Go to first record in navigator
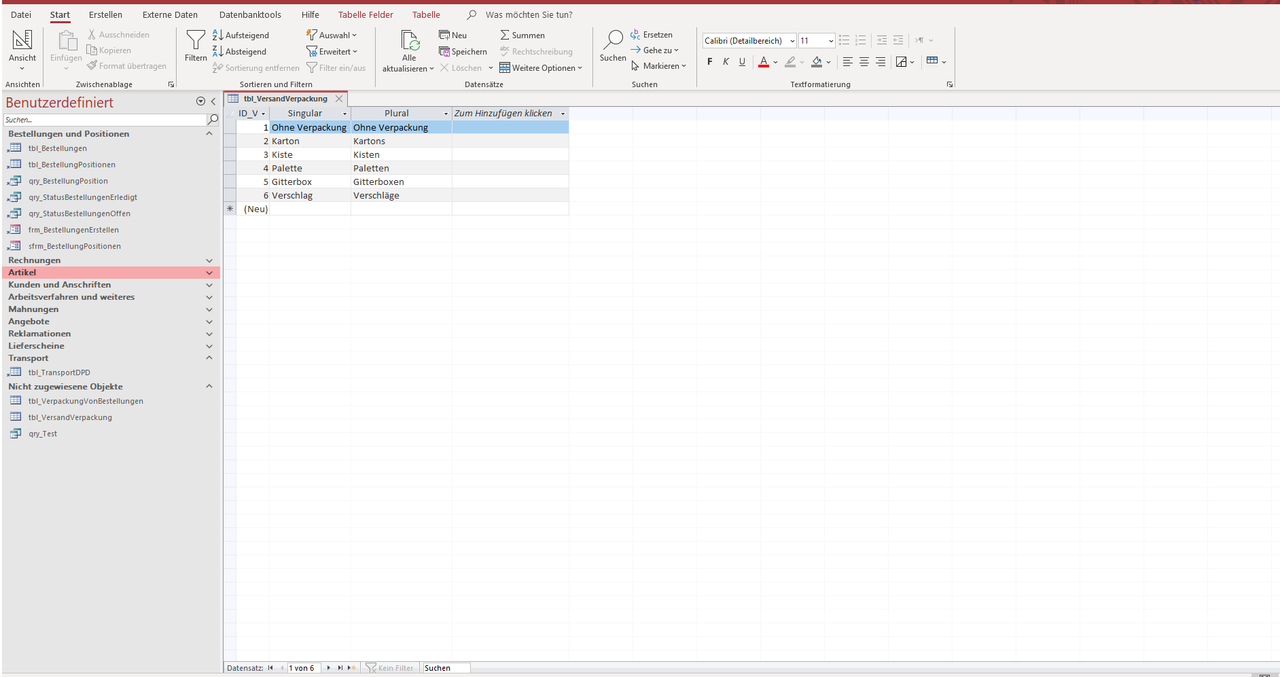The image size is (1280, 677). [x=270, y=667]
